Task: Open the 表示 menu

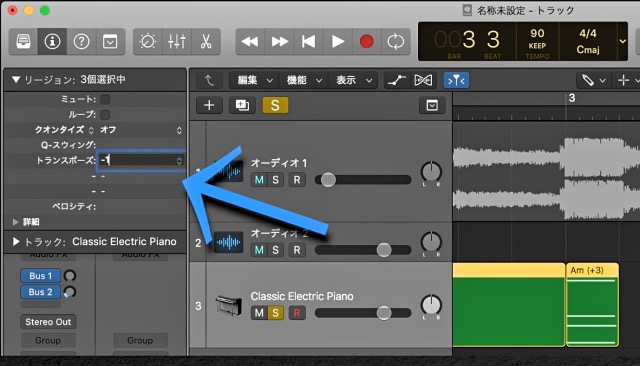Action: 352,80
